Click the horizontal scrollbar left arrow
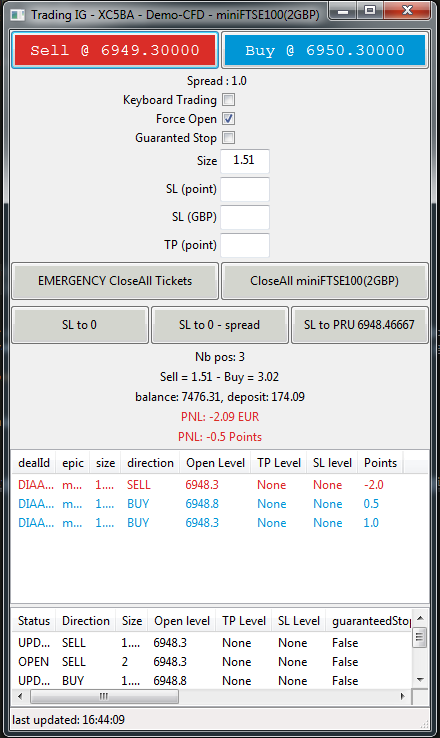The width and height of the screenshot is (440, 738). click(20, 696)
